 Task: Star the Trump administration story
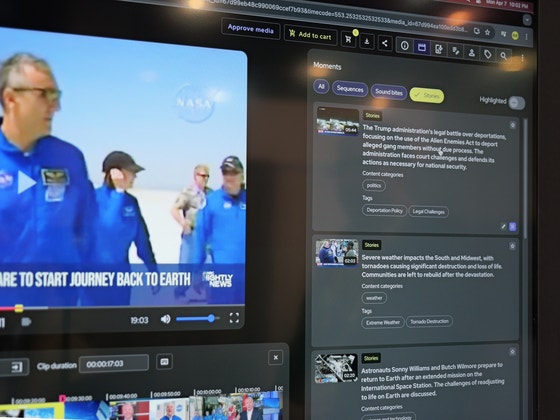coord(513,125)
